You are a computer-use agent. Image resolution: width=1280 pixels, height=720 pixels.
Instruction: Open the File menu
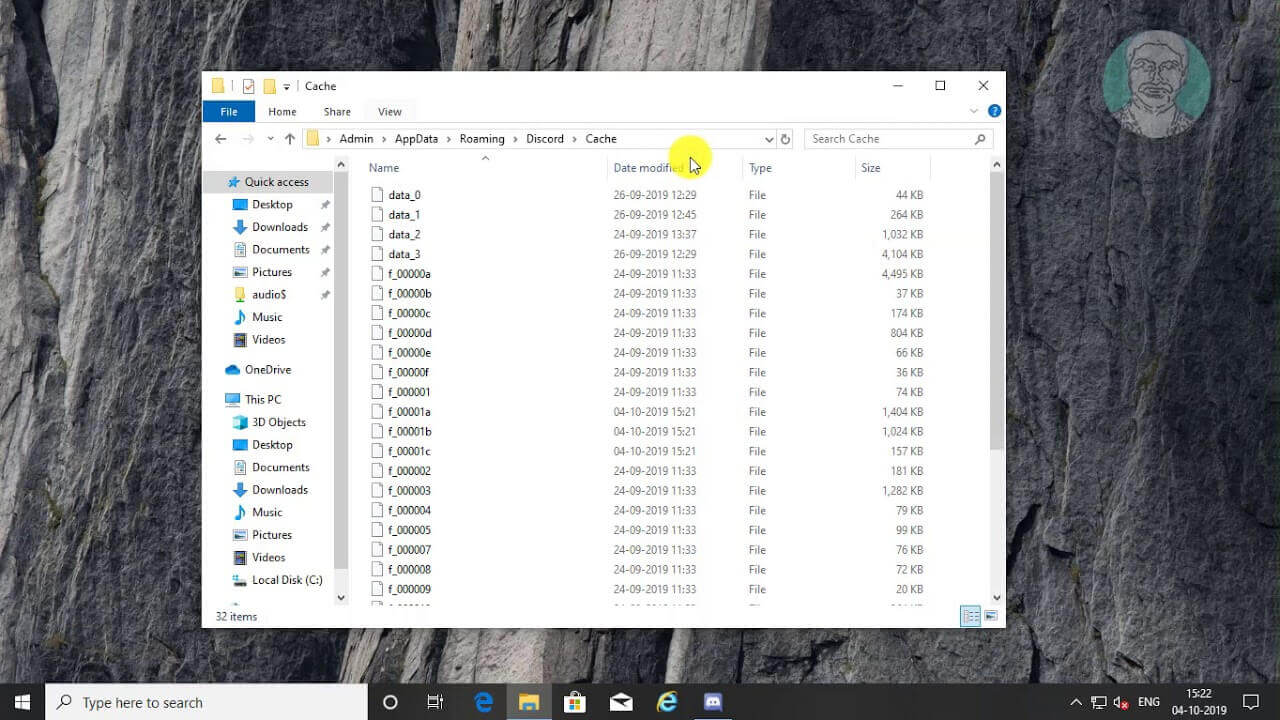[229, 112]
